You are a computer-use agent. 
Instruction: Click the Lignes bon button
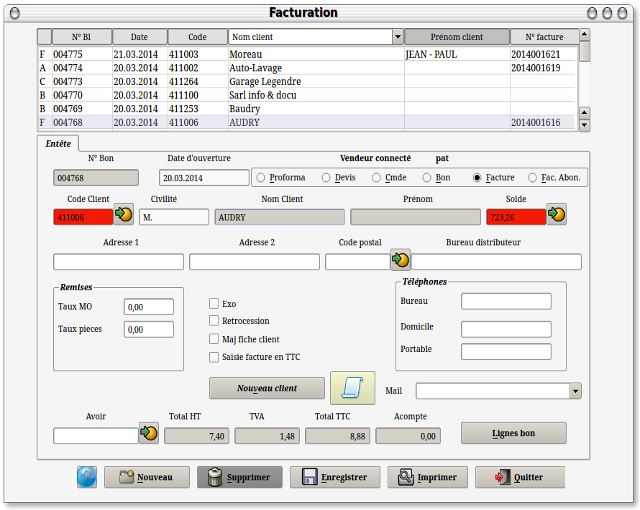tap(513, 433)
